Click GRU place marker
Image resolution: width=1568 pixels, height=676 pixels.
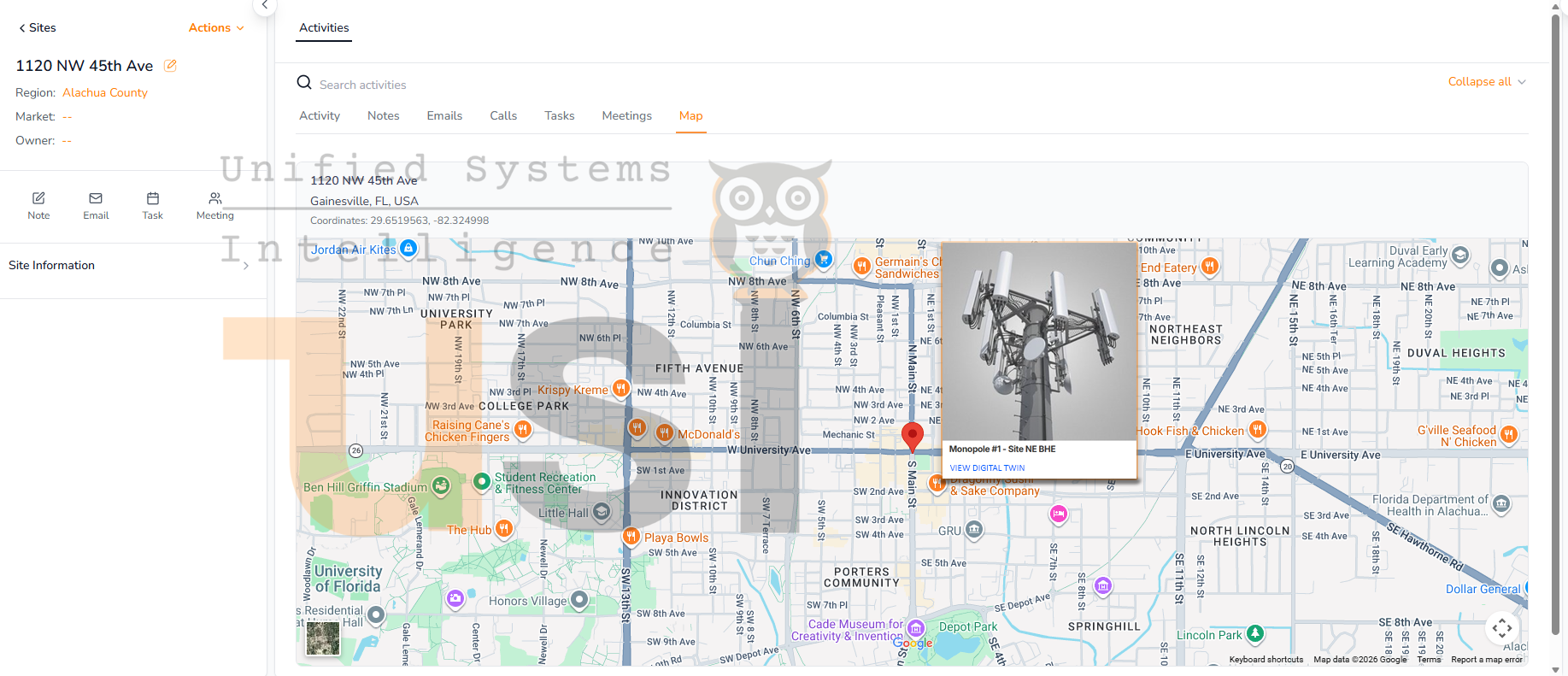(973, 531)
